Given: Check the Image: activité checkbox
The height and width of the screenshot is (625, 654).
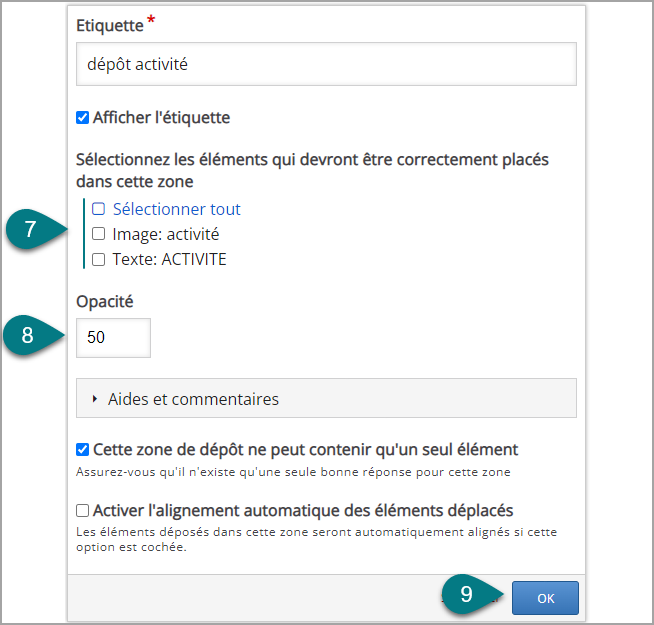Looking at the screenshot, I should point(98,234).
